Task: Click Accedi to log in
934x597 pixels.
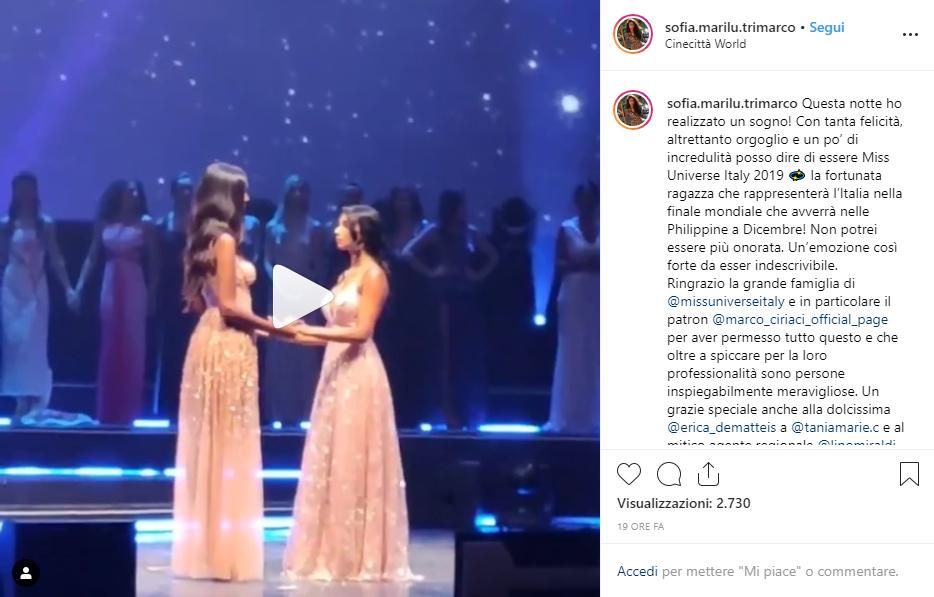Action: pos(637,571)
